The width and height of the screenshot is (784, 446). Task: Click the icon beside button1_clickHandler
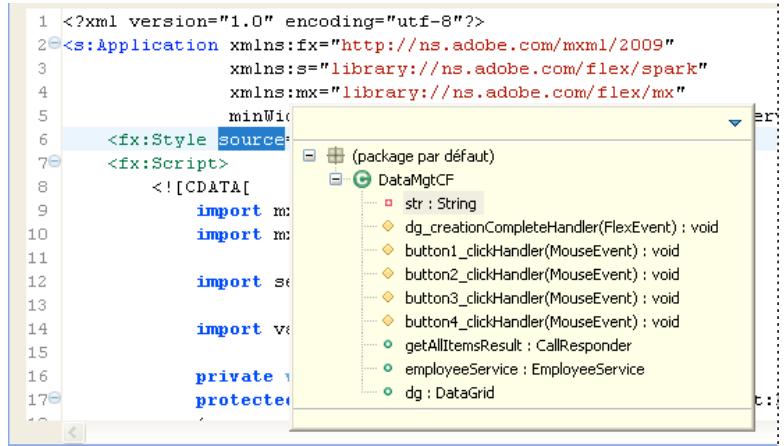388,250
